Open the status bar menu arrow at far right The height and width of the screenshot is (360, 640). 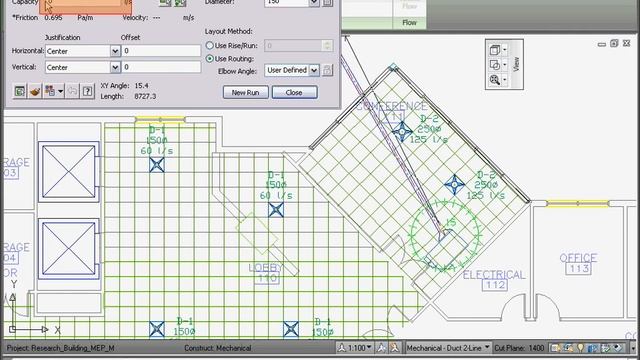click(633, 348)
